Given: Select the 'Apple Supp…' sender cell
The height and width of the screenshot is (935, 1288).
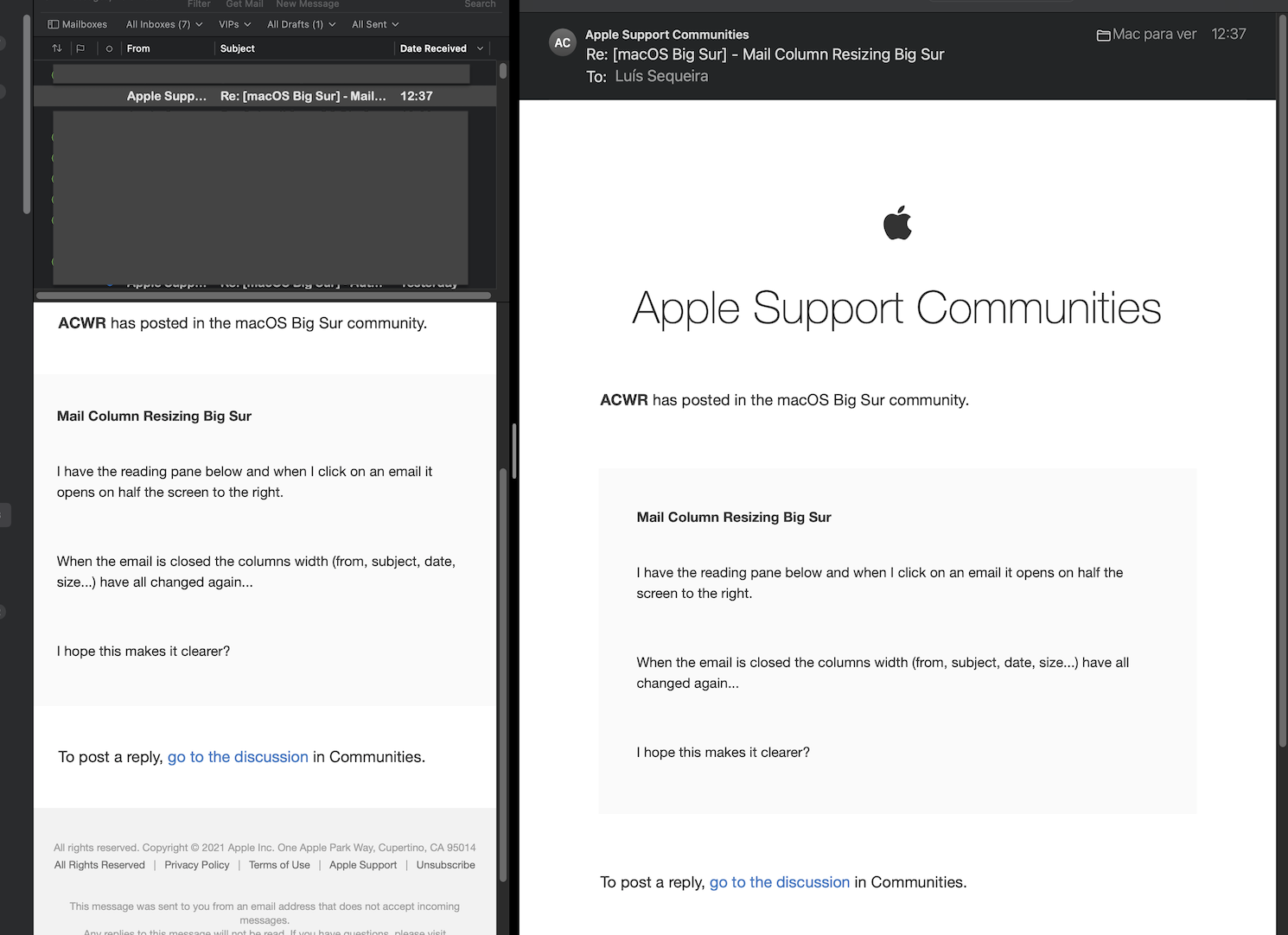Looking at the screenshot, I should click(167, 96).
